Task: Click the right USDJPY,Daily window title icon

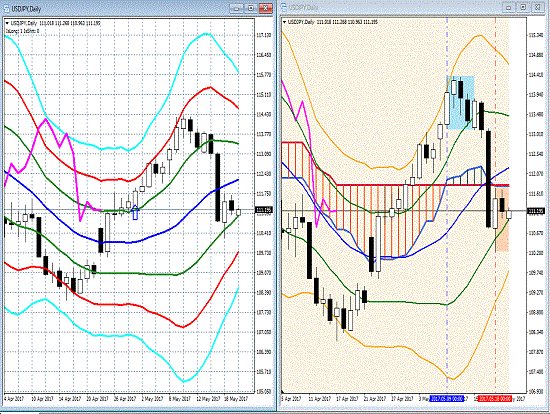Action: 284,7
